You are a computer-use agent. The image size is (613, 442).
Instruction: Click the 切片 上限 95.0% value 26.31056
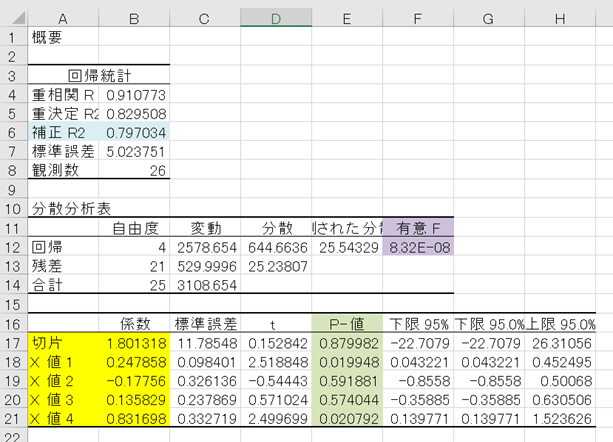click(560, 344)
